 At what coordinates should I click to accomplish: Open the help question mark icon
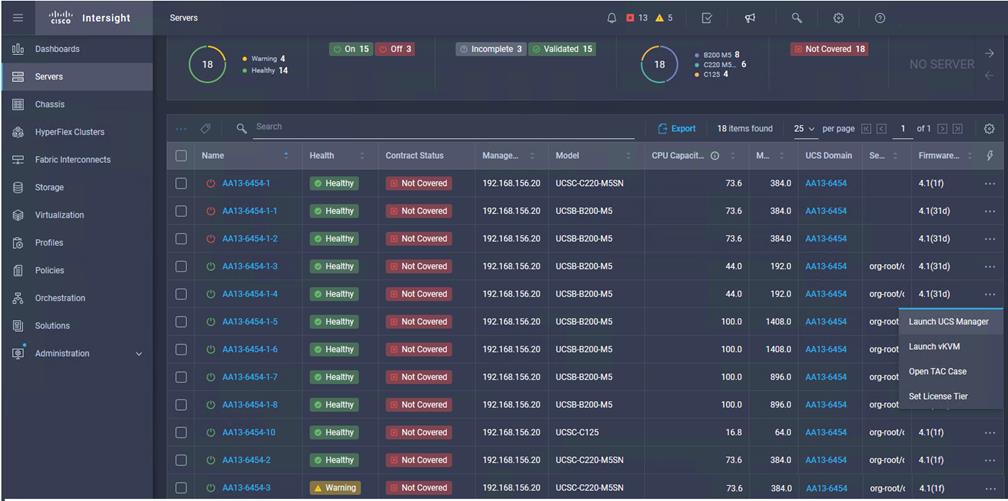point(880,18)
